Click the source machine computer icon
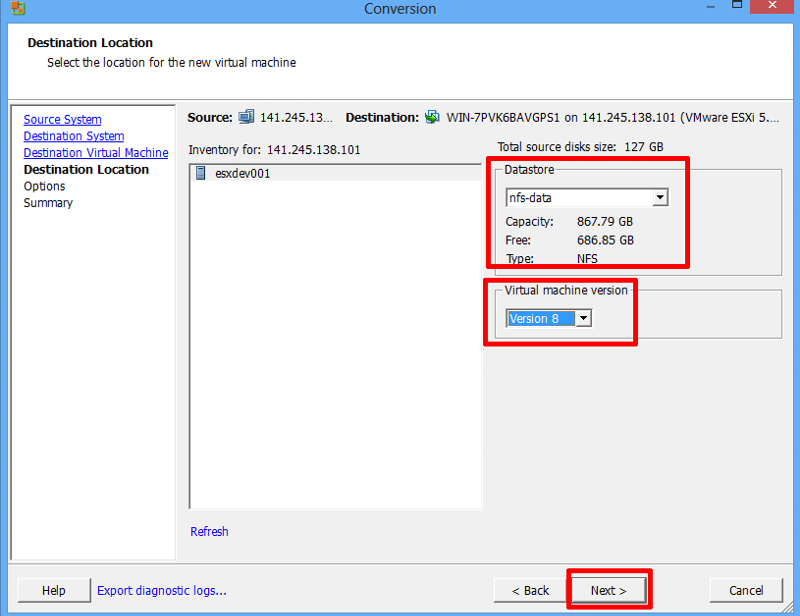 coord(246,117)
